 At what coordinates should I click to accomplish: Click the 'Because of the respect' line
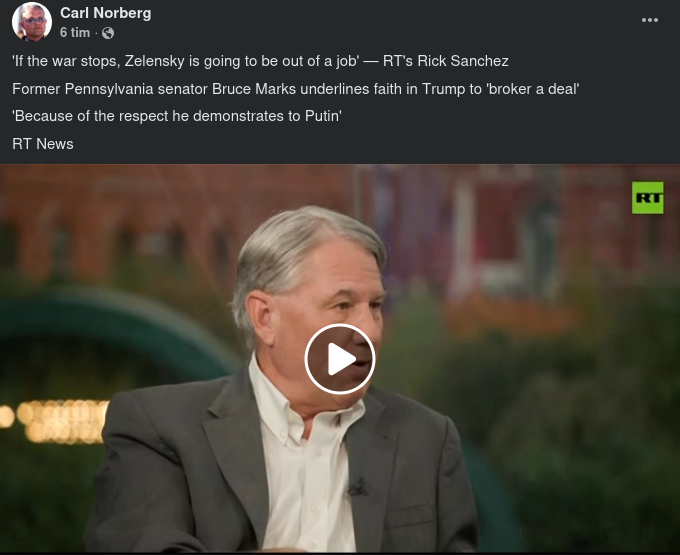177,116
